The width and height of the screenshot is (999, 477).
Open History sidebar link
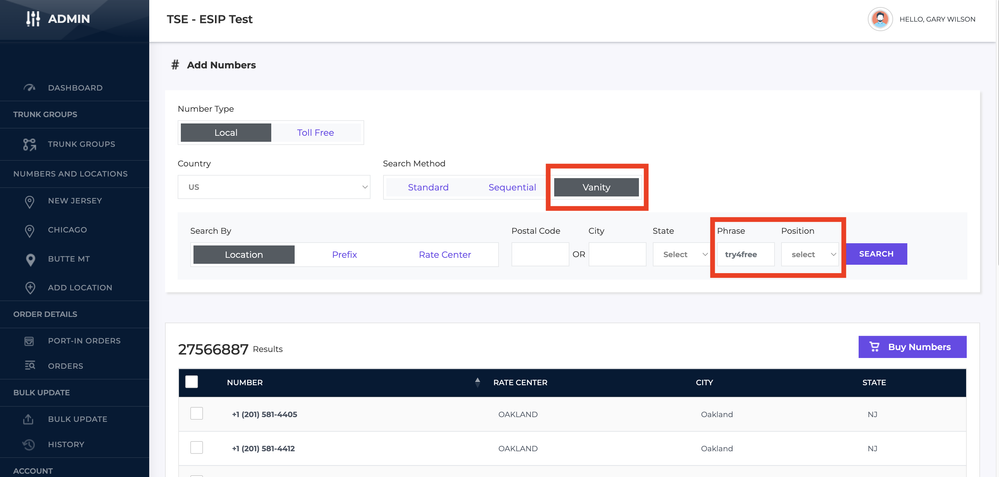(x=66, y=444)
